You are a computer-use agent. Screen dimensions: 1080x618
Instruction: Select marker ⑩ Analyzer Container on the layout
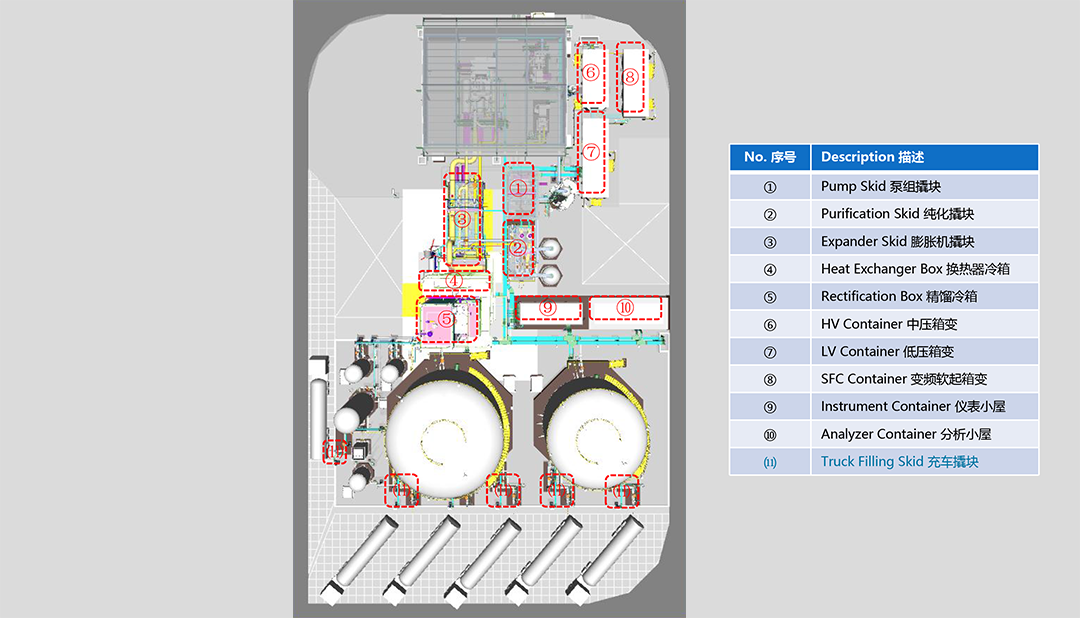point(625,308)
